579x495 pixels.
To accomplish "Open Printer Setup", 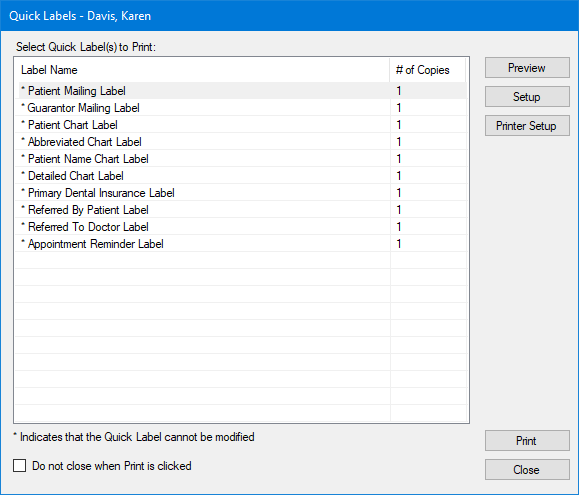I will 527,126.
